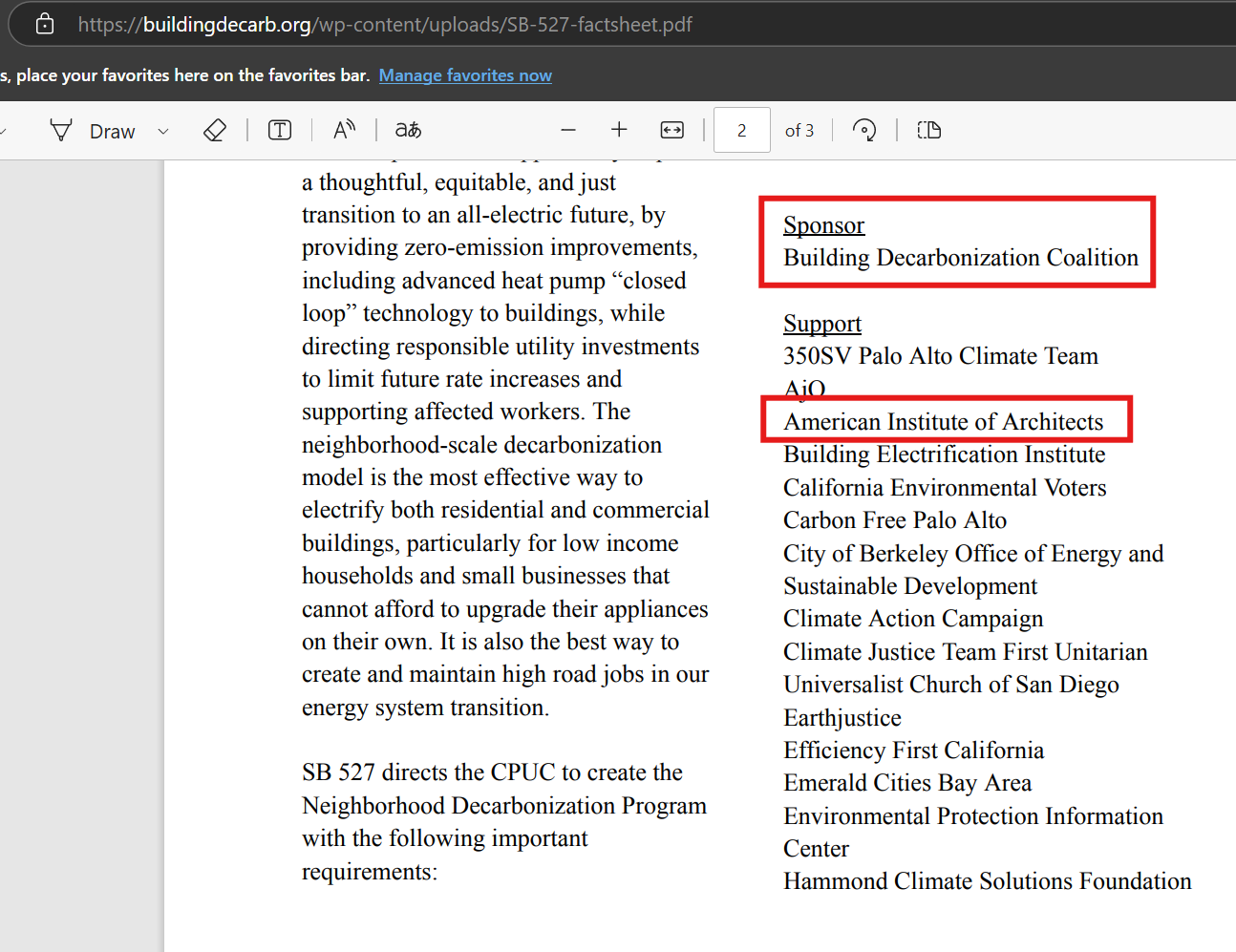The height and width of the screenshot is (952, 1236).
Task: Click the line 'neighborhood-scale decarbonization'
Action: coord(481,445)
